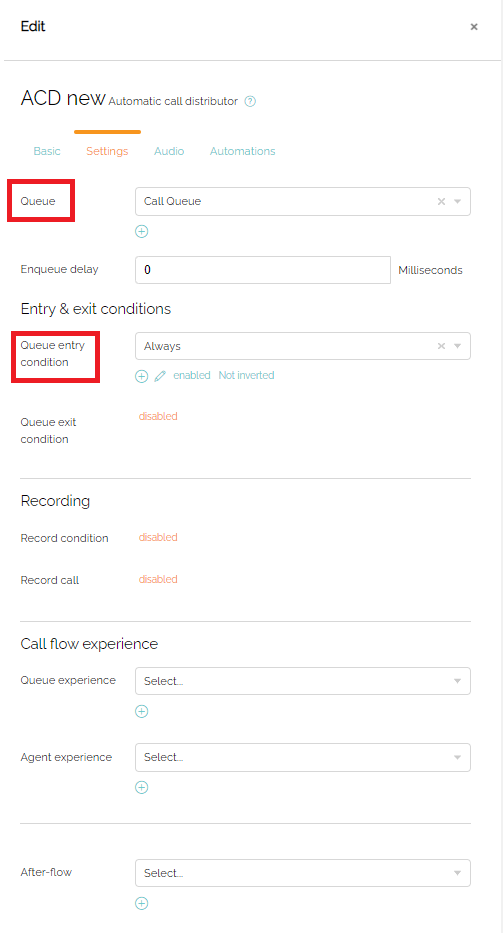
Task: Add a new agent experience
Action: pos(142,787)
